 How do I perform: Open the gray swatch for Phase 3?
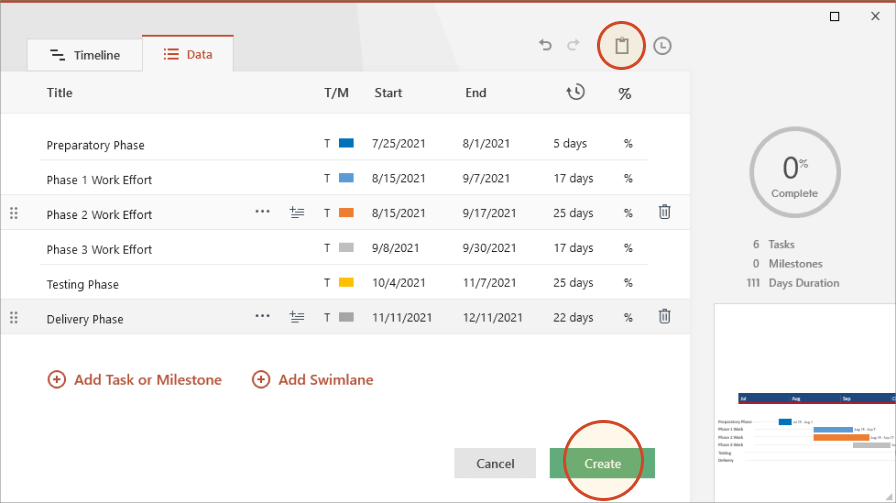click(x=346, y=247)
